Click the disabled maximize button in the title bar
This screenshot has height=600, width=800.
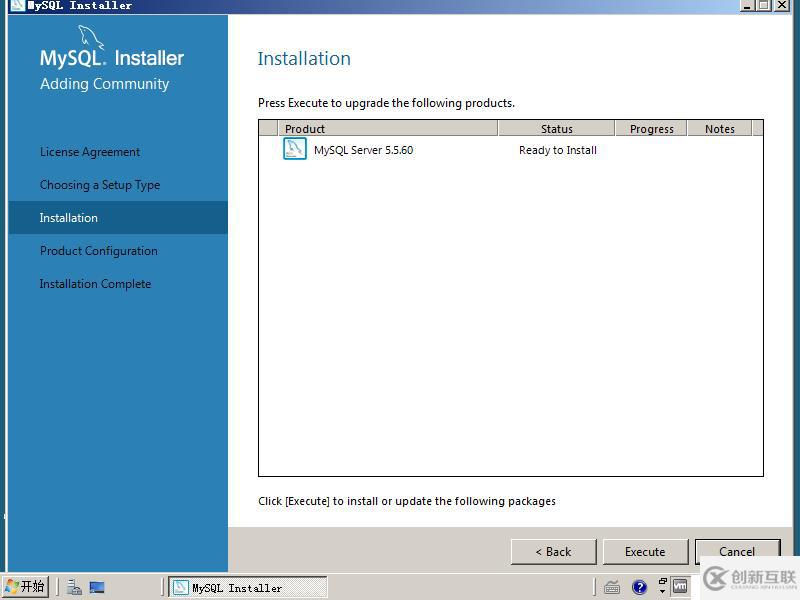click(764, 5)
